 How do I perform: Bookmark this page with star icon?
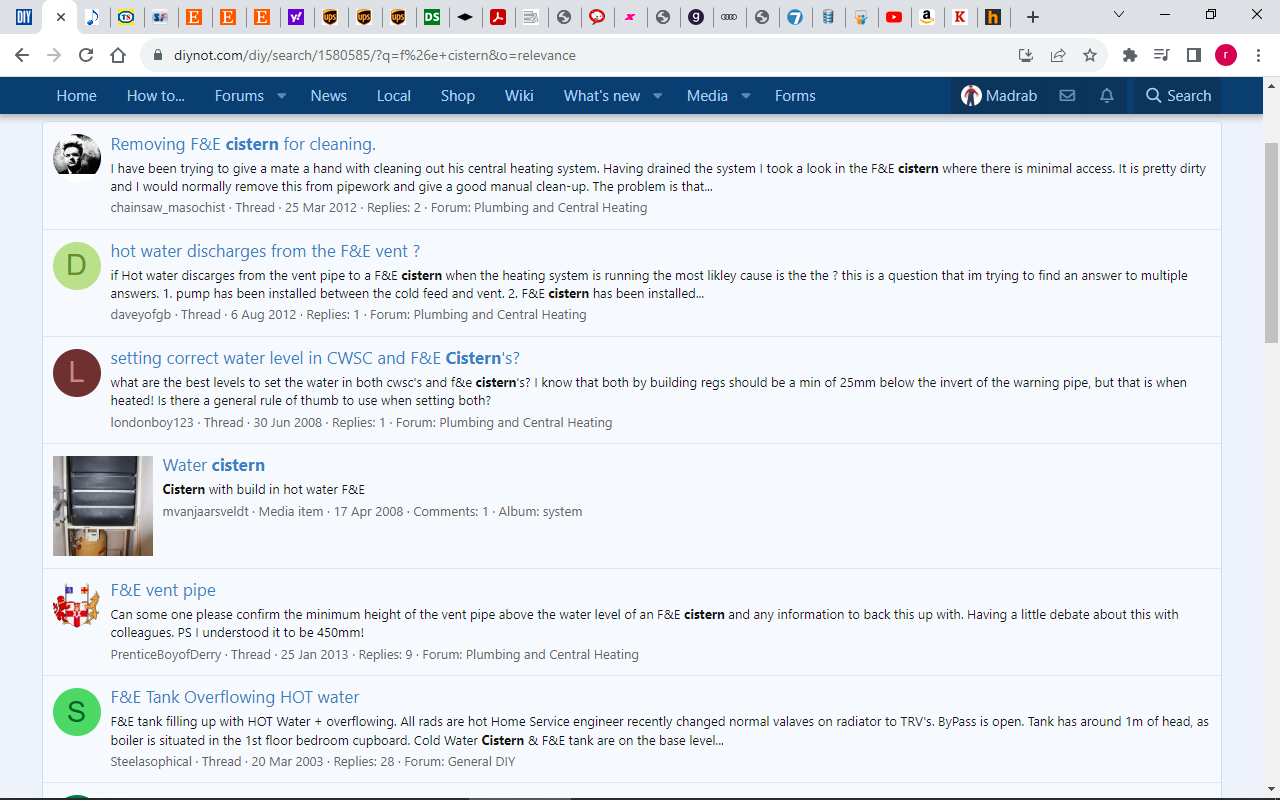(1090, 56)
